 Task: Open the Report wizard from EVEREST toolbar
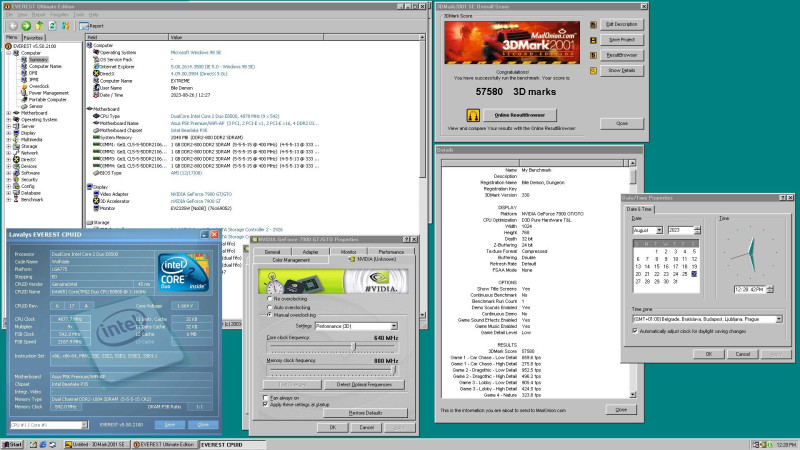point(92,26)
